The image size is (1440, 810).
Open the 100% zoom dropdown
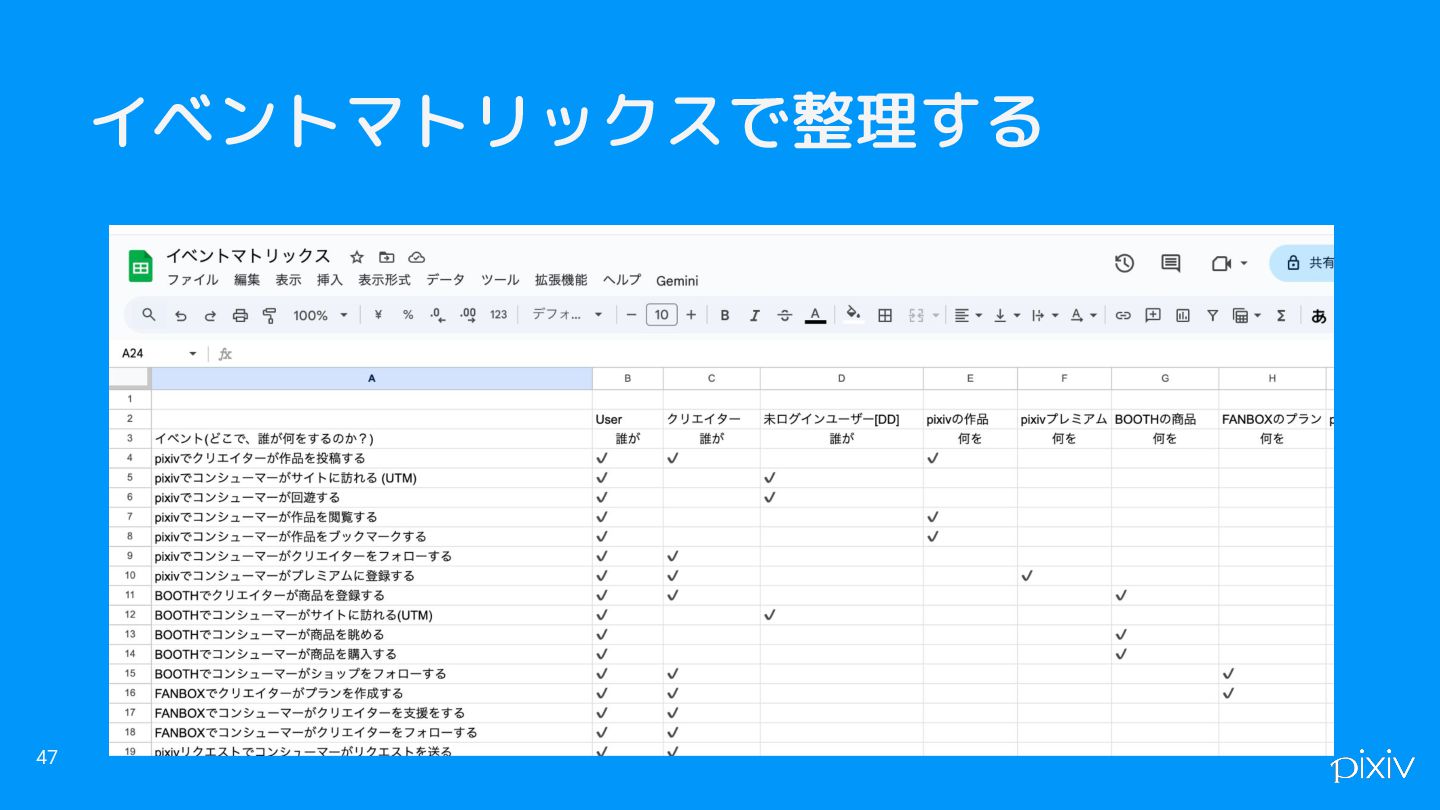click(320, 315)
